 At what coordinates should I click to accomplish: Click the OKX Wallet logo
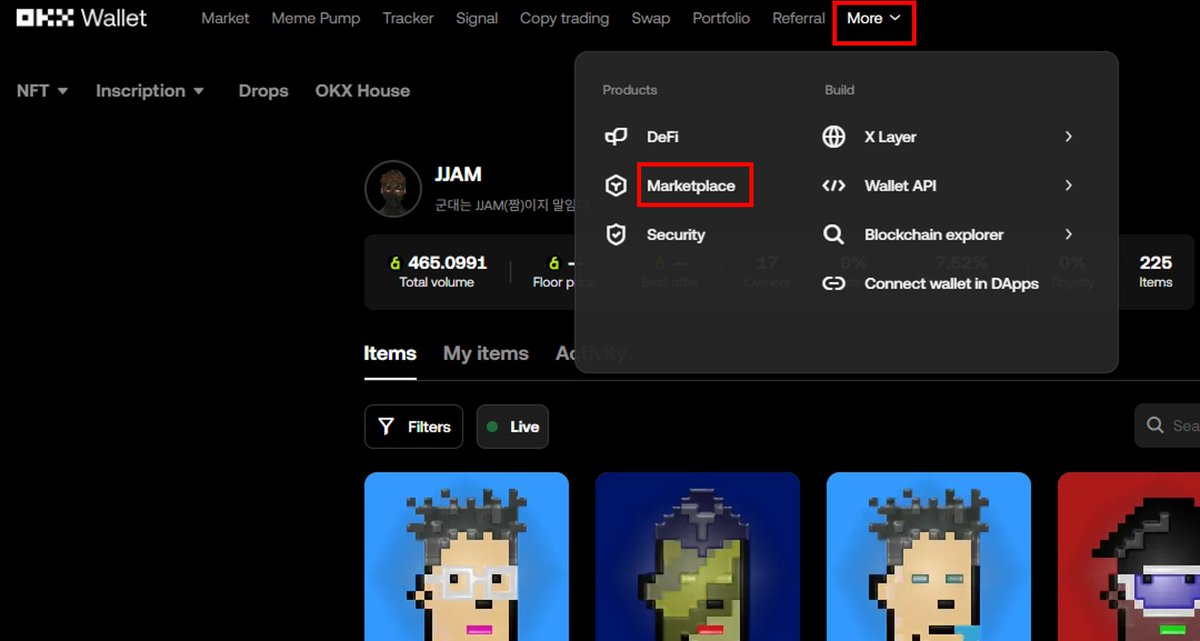click(x=82, y=18)
